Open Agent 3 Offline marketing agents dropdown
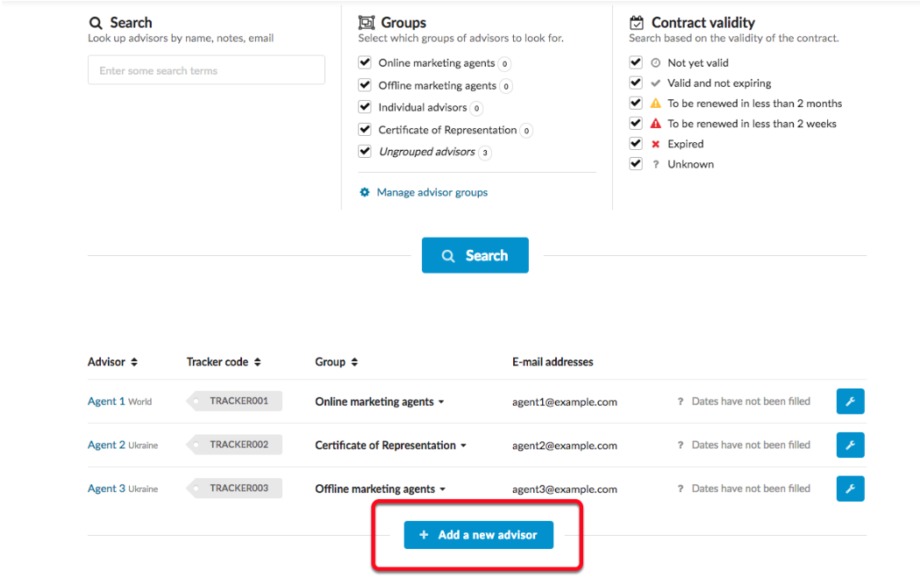This screenshot has width=920, height=584. 442,490
